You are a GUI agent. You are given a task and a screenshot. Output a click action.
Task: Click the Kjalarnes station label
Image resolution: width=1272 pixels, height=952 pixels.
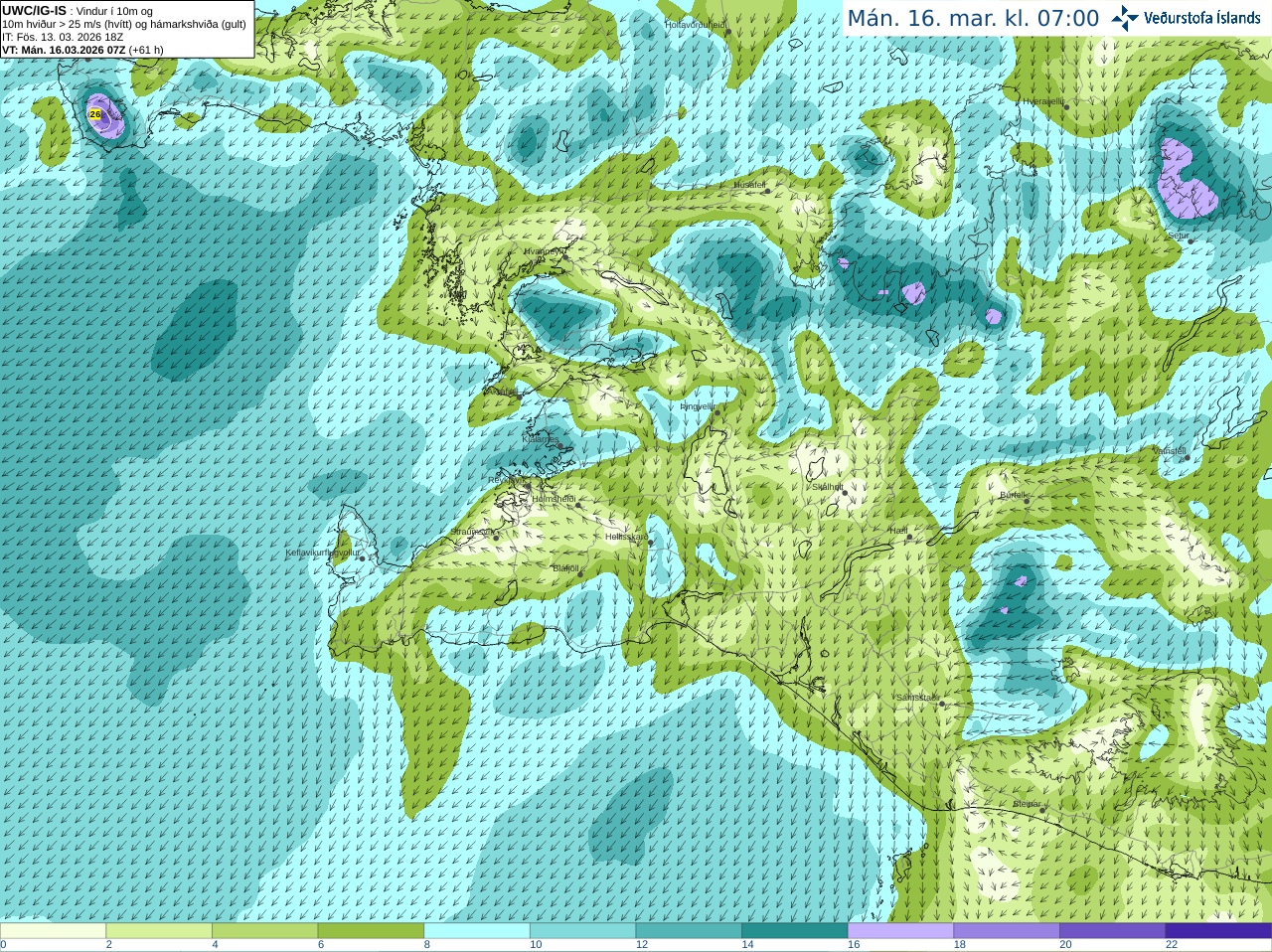pos(541,438)
